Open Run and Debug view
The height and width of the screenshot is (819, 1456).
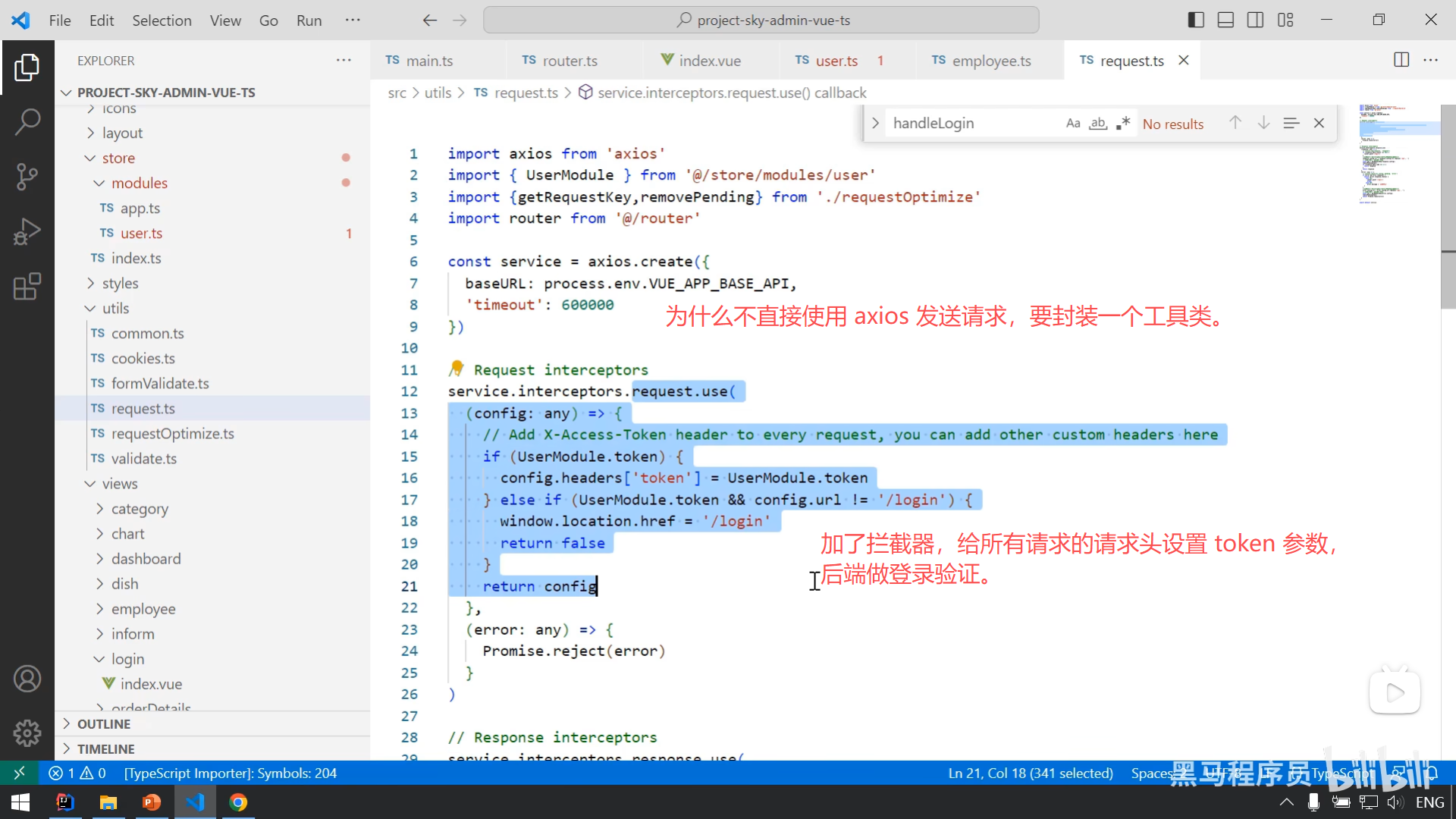[27, 231]
